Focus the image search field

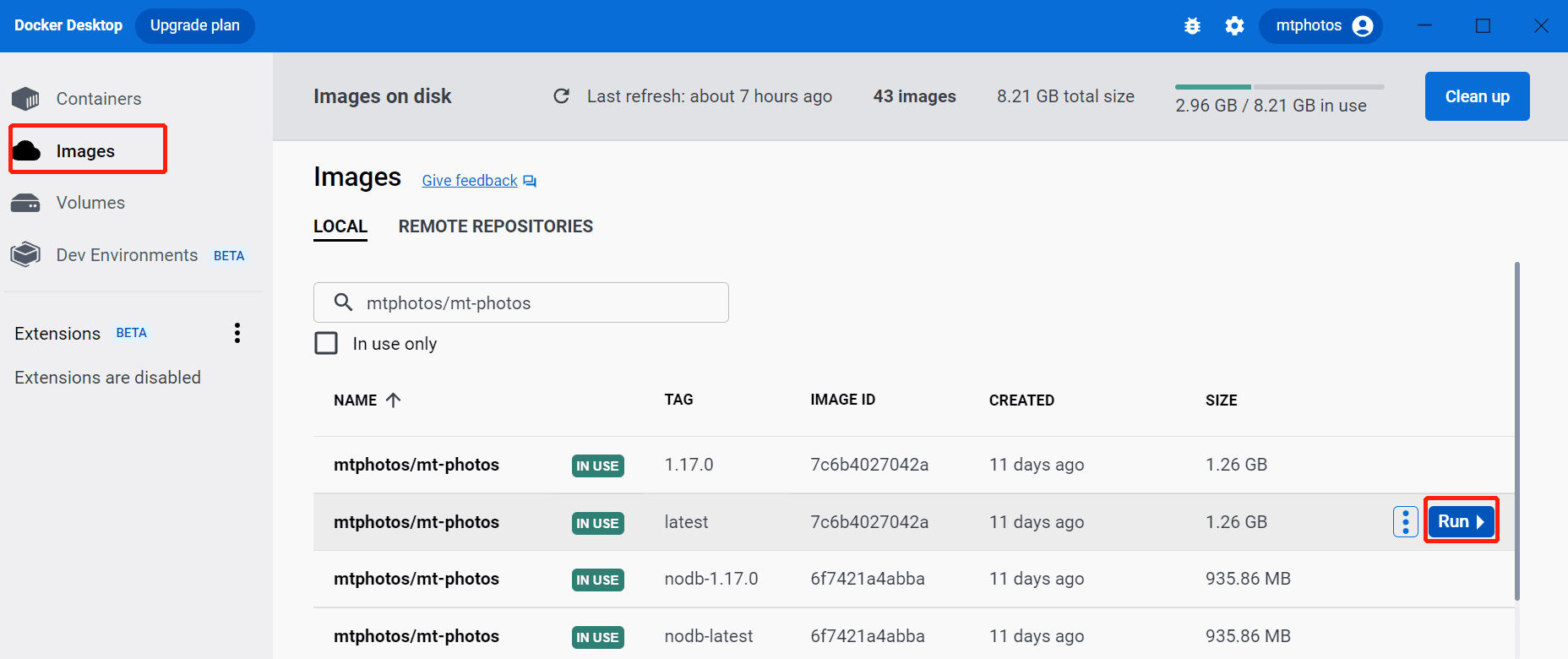[520, 302]
